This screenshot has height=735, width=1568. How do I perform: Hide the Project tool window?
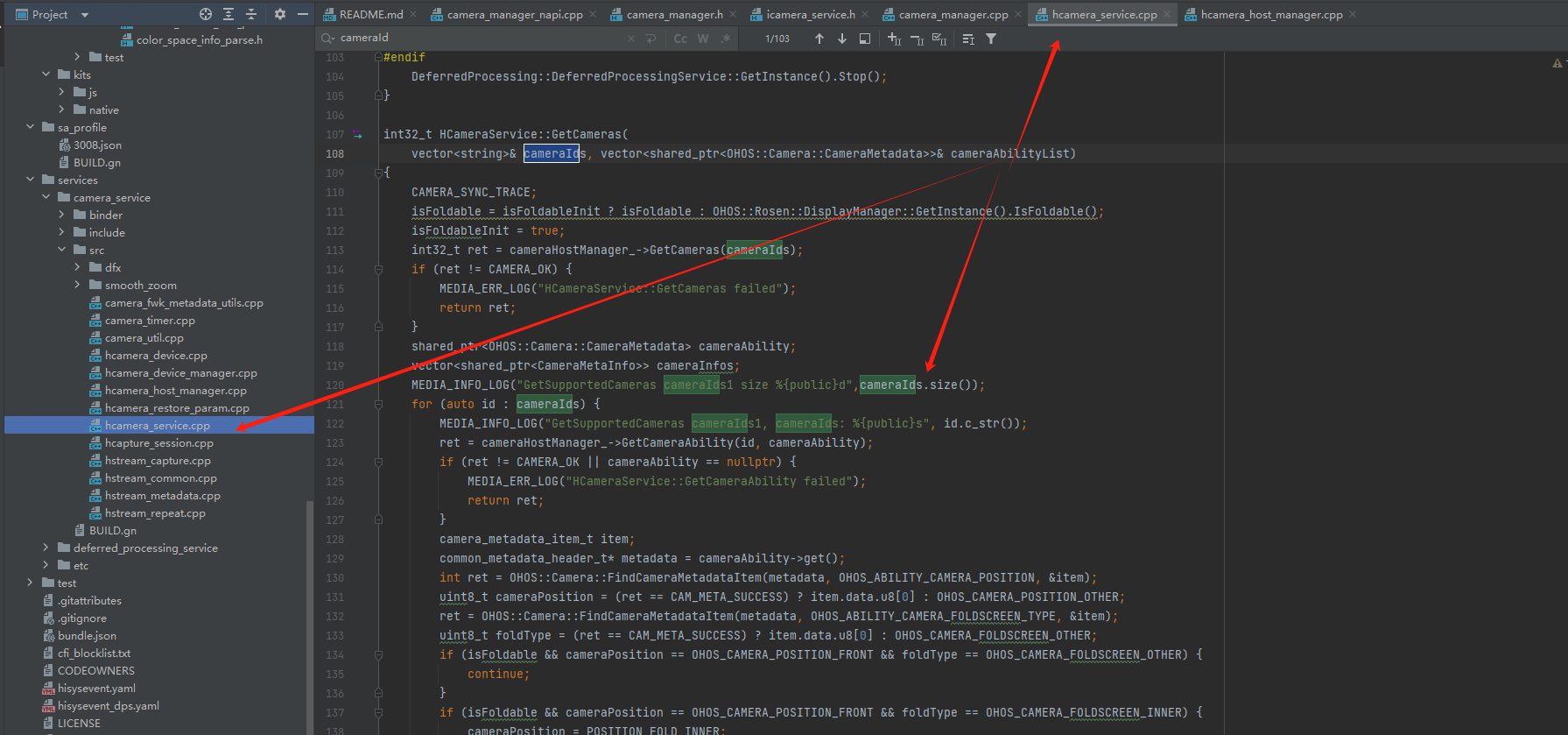[x=303, y=14]
